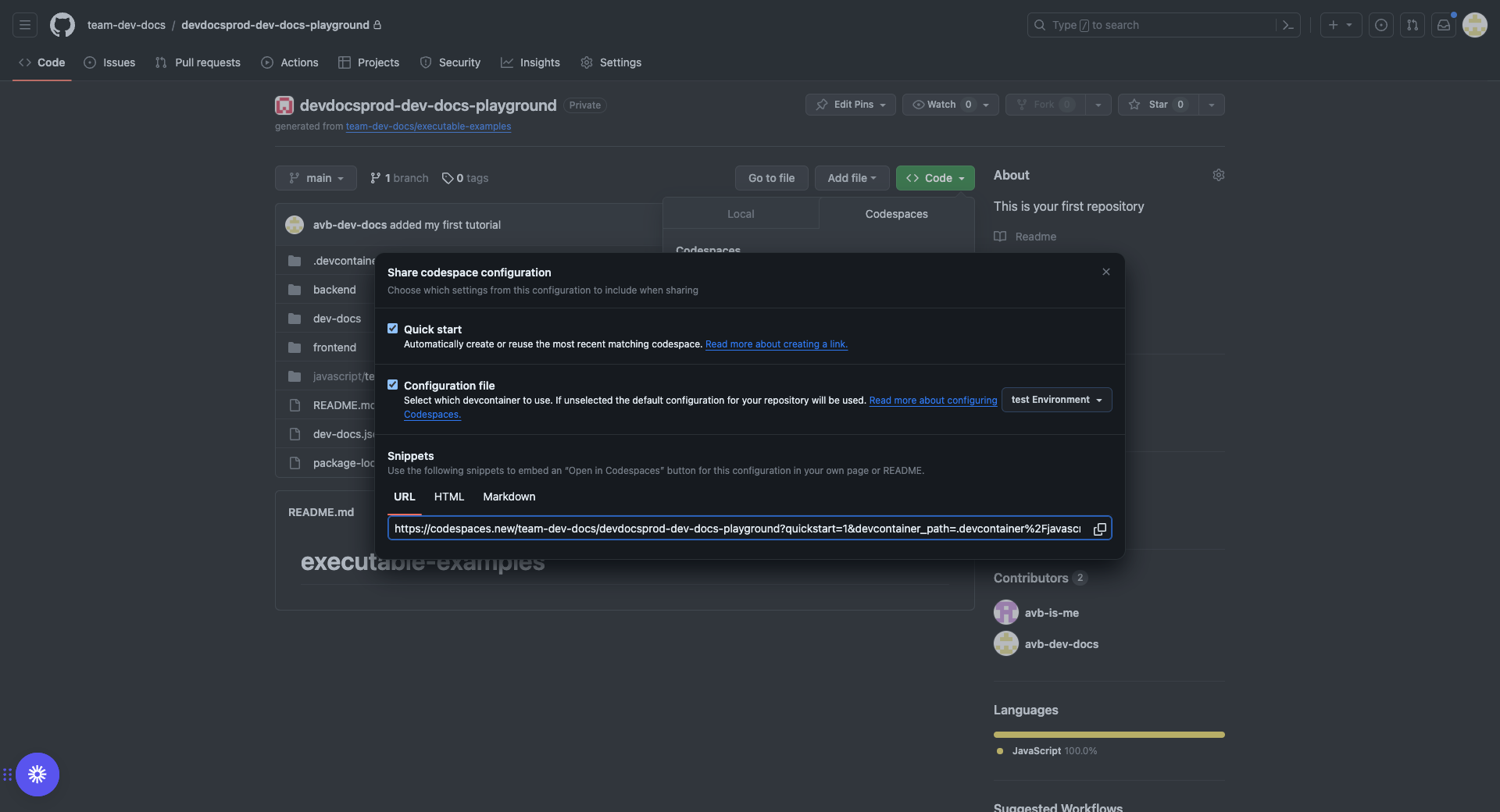1500x812 pixels.
Task: Open the test Environment dropdown
Action: click(x=1056, y=400)
